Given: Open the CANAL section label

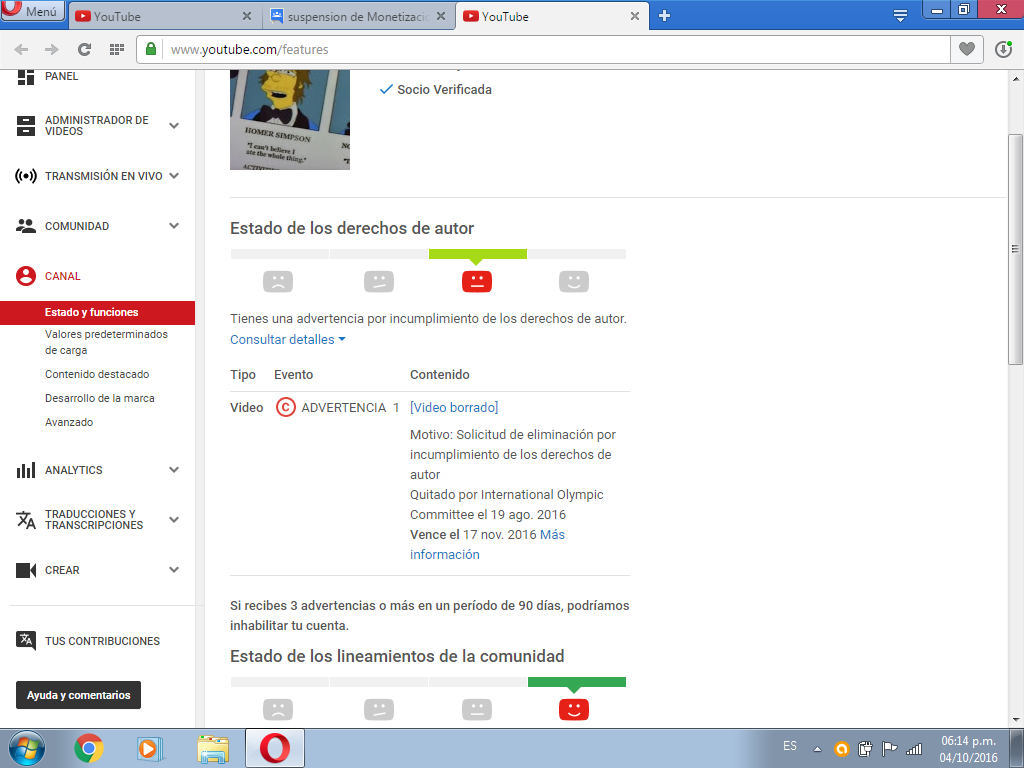Looking at the screenshot, I should [63, 276].
